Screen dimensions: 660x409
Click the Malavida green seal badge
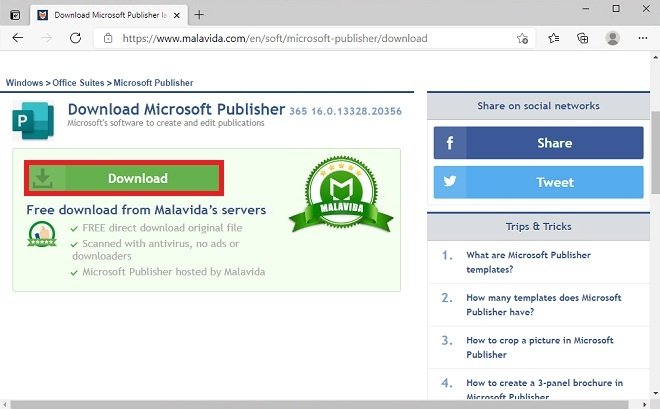click(341, 194)
